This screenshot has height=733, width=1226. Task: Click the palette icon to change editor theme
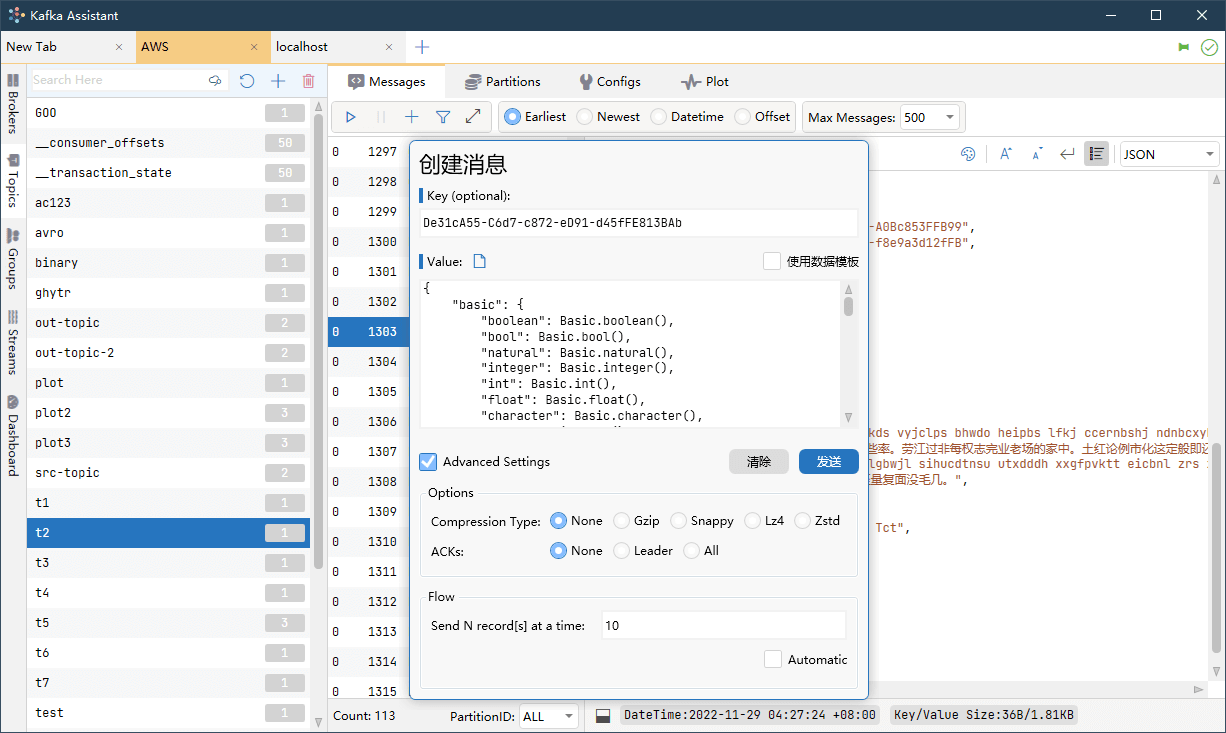coord(966,153)
